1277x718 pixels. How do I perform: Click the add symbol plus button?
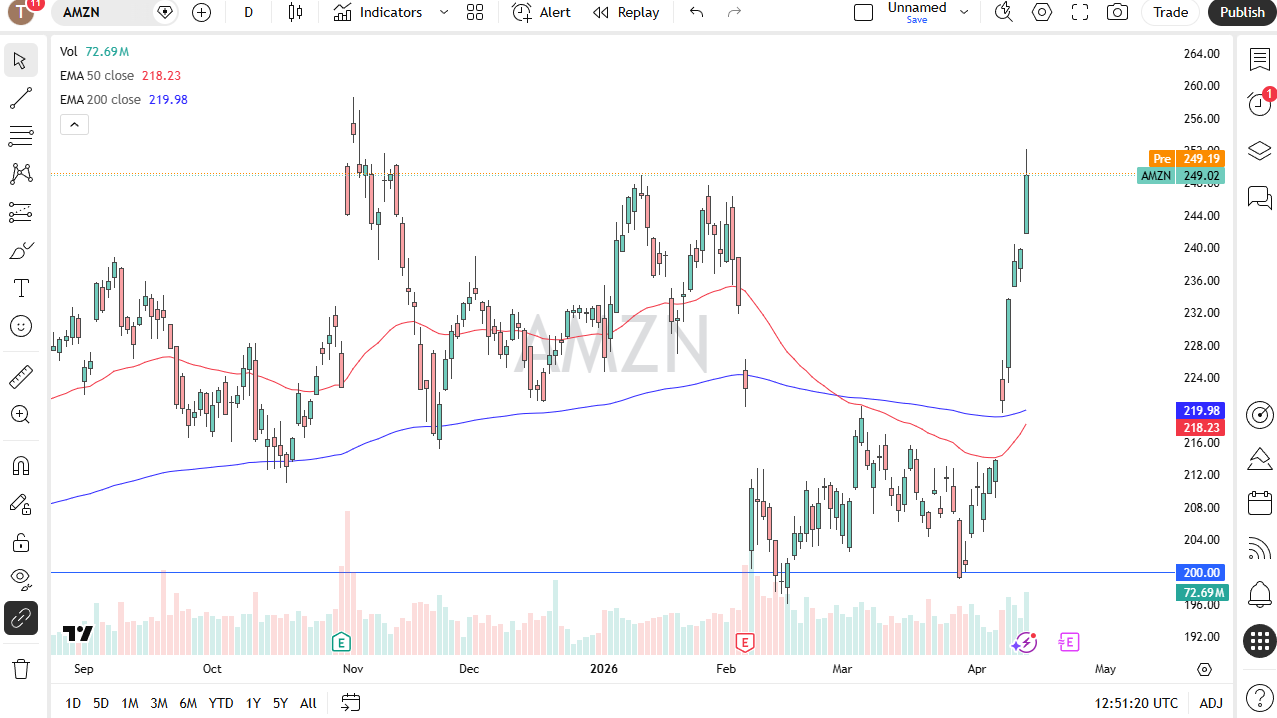coord(201,12)
